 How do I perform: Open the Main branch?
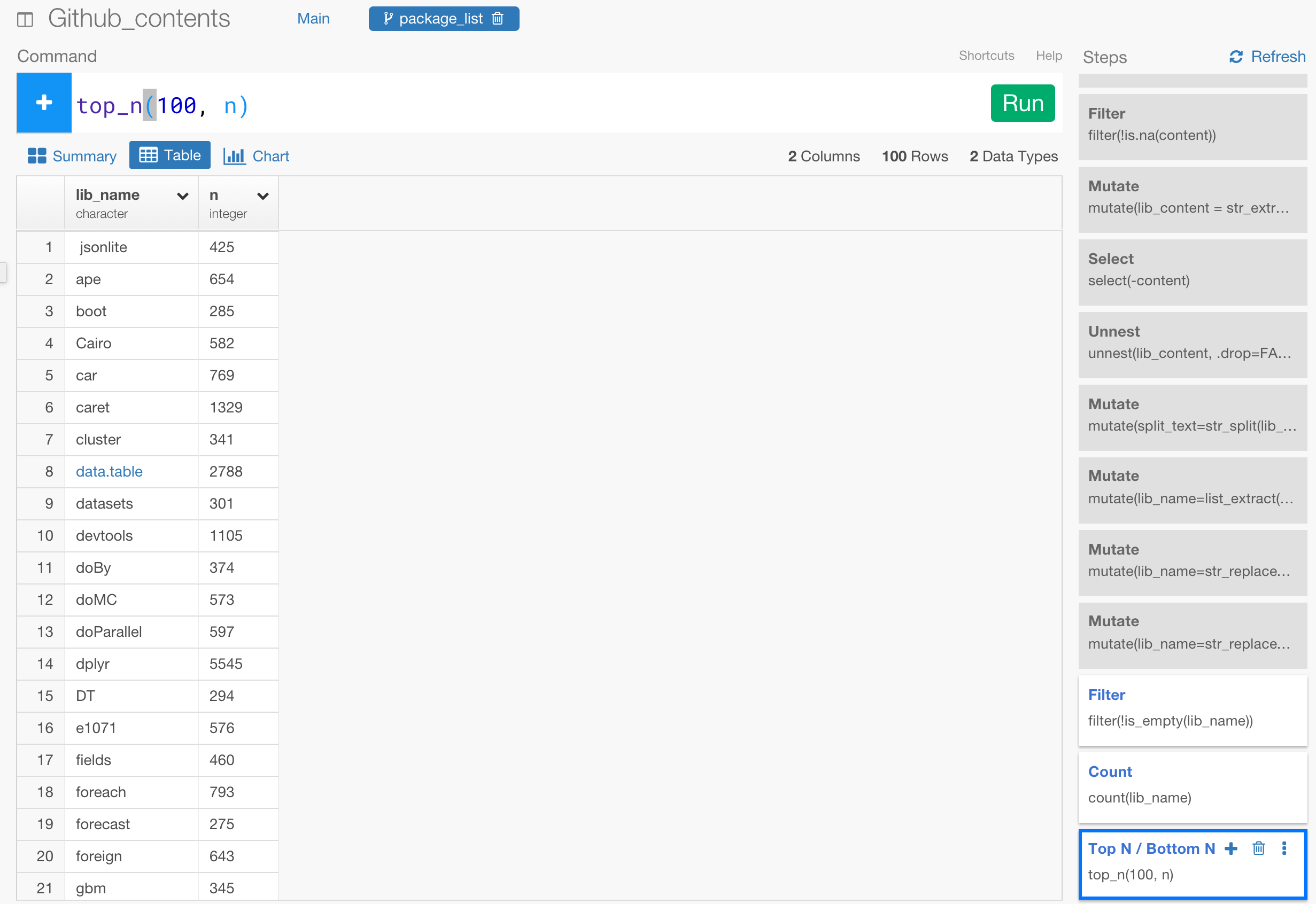pyautogui.click(x=313, y=18)
